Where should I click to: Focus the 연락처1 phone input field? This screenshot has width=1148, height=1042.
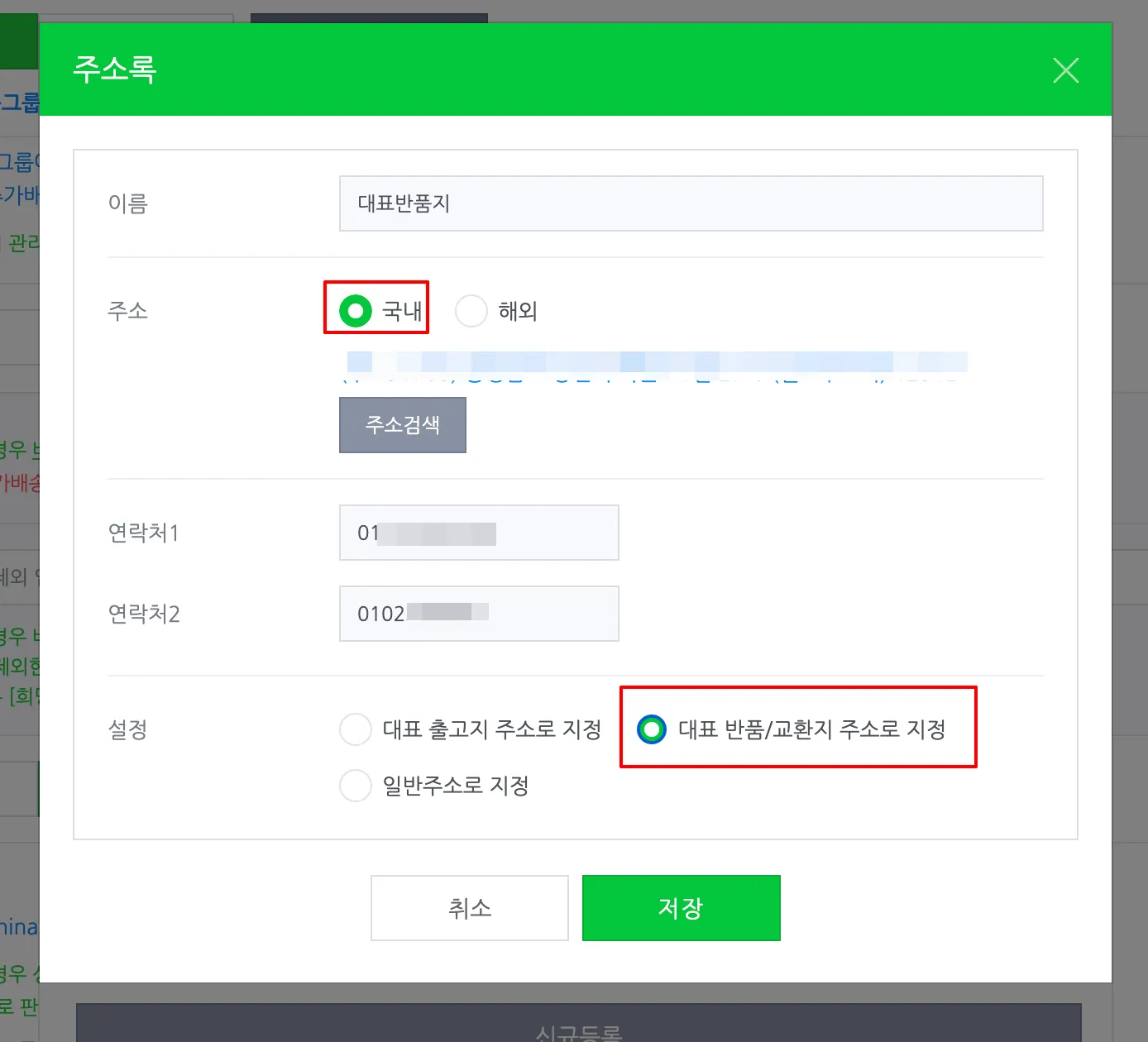(x=479, y=533)
